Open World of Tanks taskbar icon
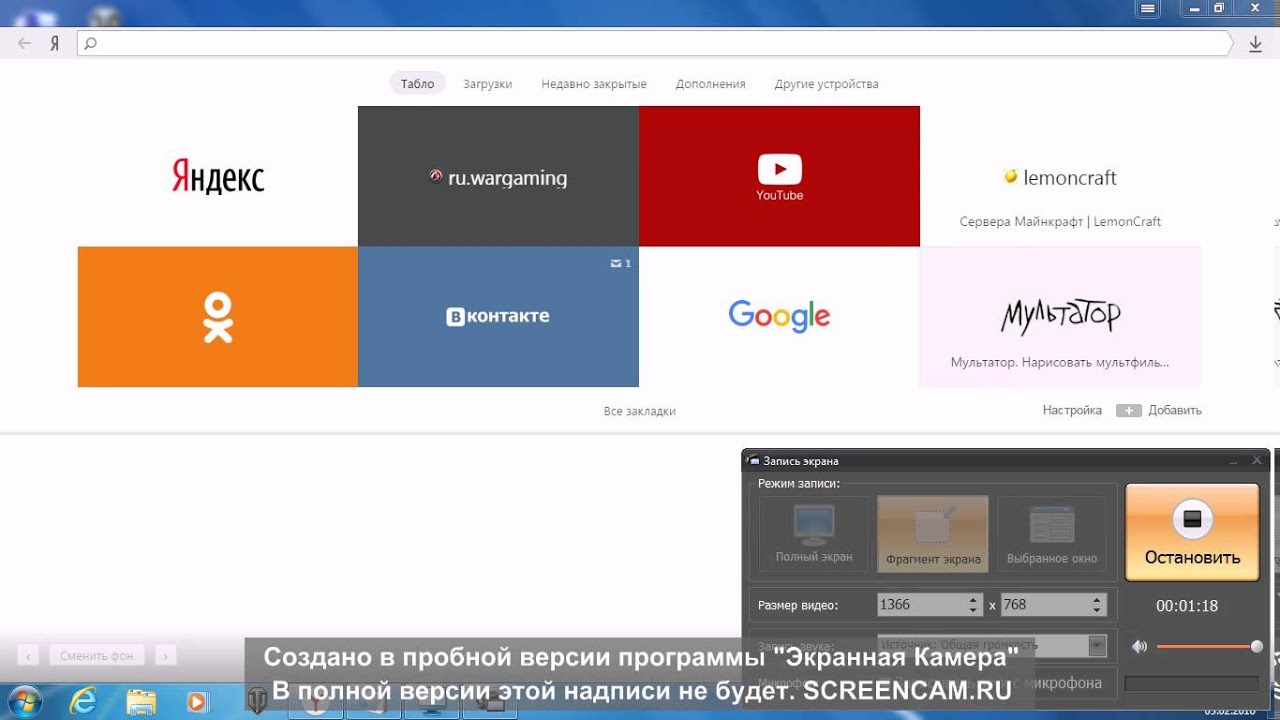1280x720 pixels. pos(257,702)
